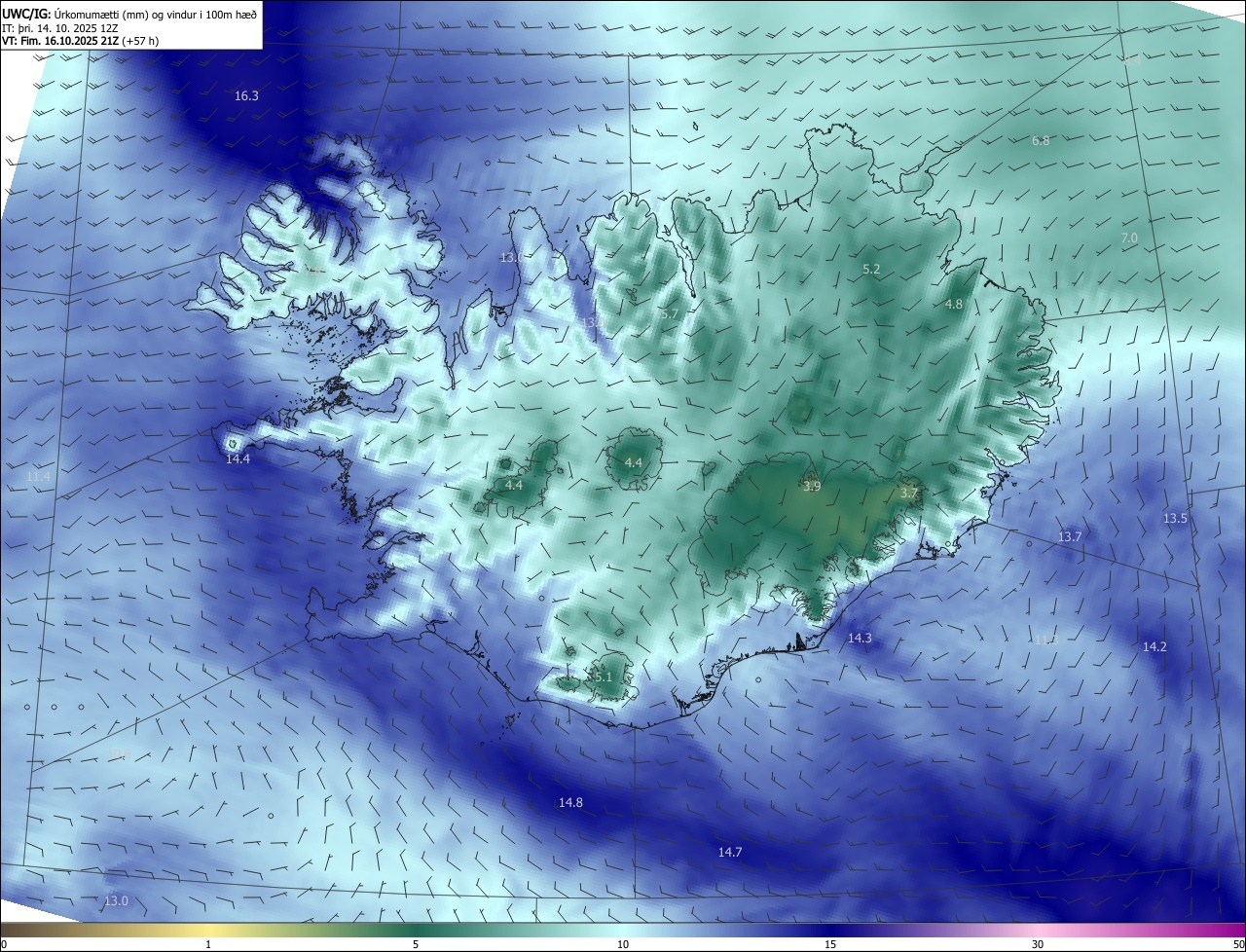Screen dimensions: 1246x952
Task: Click the map title 'Úrkomumætti (mm) og vindur í 100m hæð'
Action: coord(156,14)
